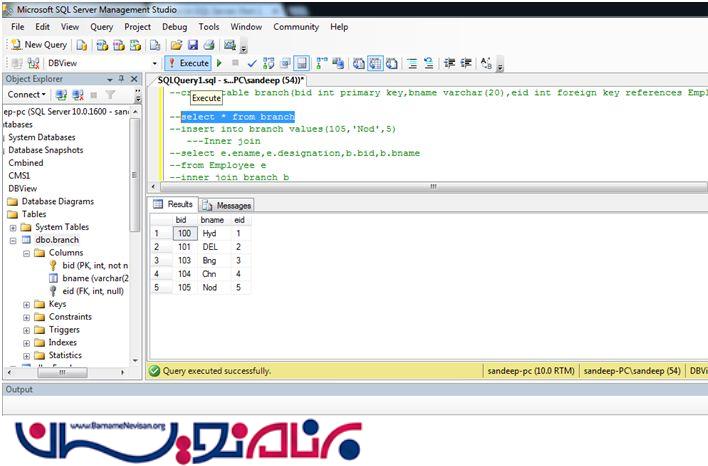The width and height of the screenshot is (708, 466).
Task: Click the green Debug play icon
Action: point(220,63)
